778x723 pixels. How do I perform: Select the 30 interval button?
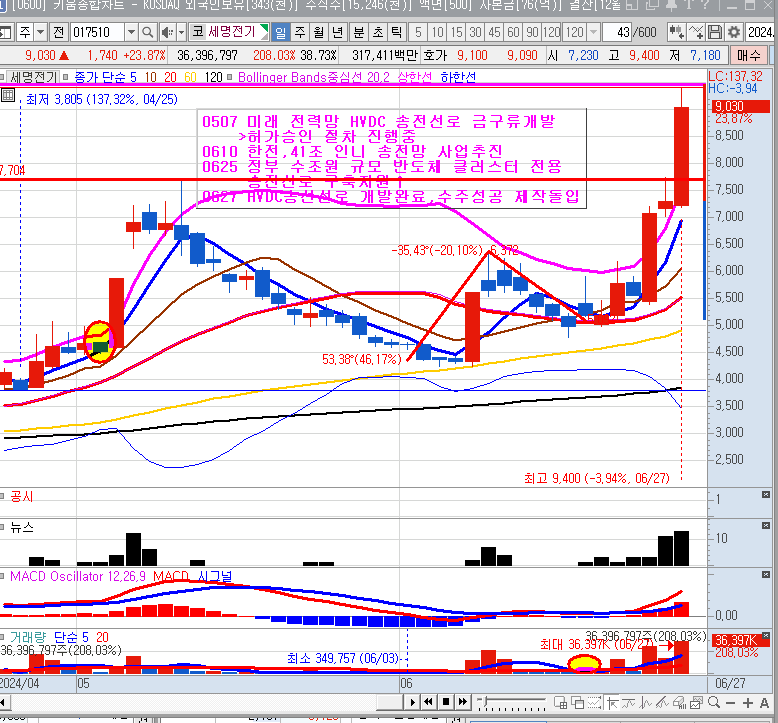click(475, 33)
